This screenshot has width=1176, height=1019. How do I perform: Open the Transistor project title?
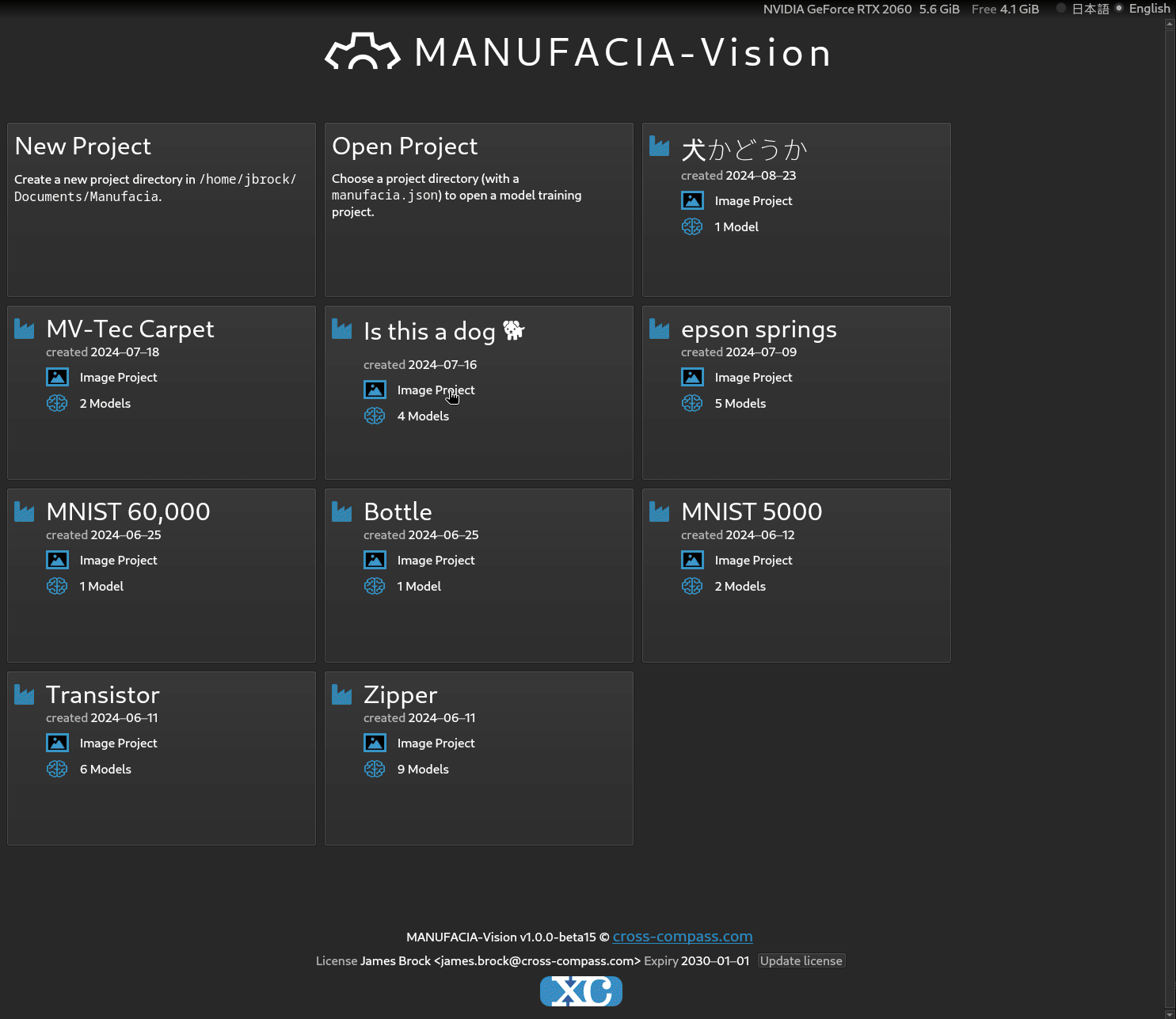click(x=103, y=694)
